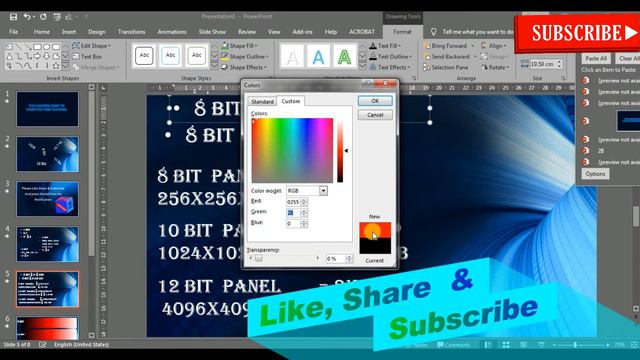Click the Text Outline icon
This screenshot has height=360, width=640.
373,56
